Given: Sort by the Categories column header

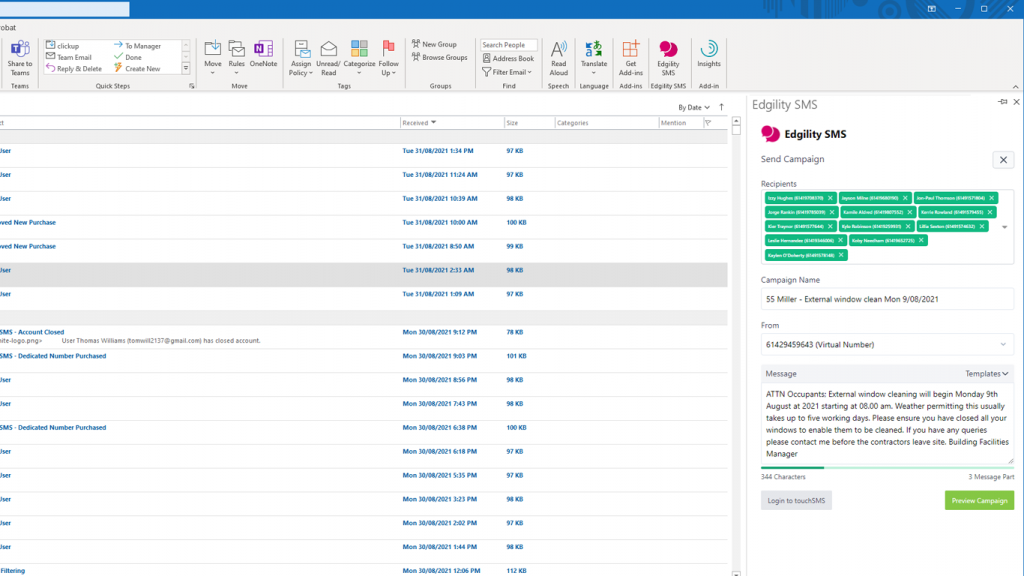Looking at the screenshot, I should (x=607, y=123).
